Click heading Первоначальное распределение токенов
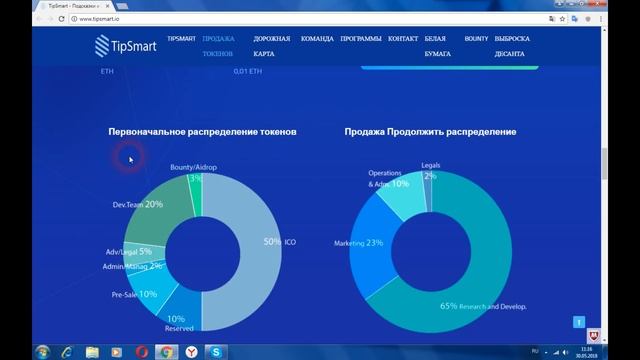This screenshot has height=360, width=640. click(202, 132)
